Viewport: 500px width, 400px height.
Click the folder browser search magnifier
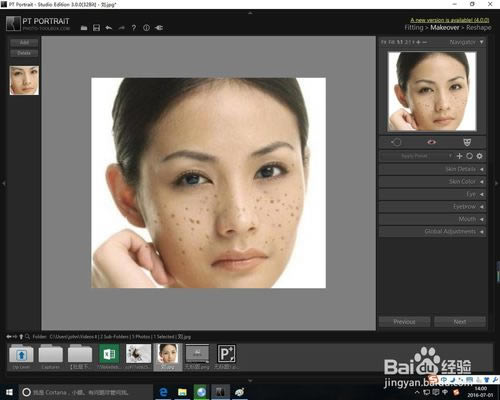click(27, 337)
